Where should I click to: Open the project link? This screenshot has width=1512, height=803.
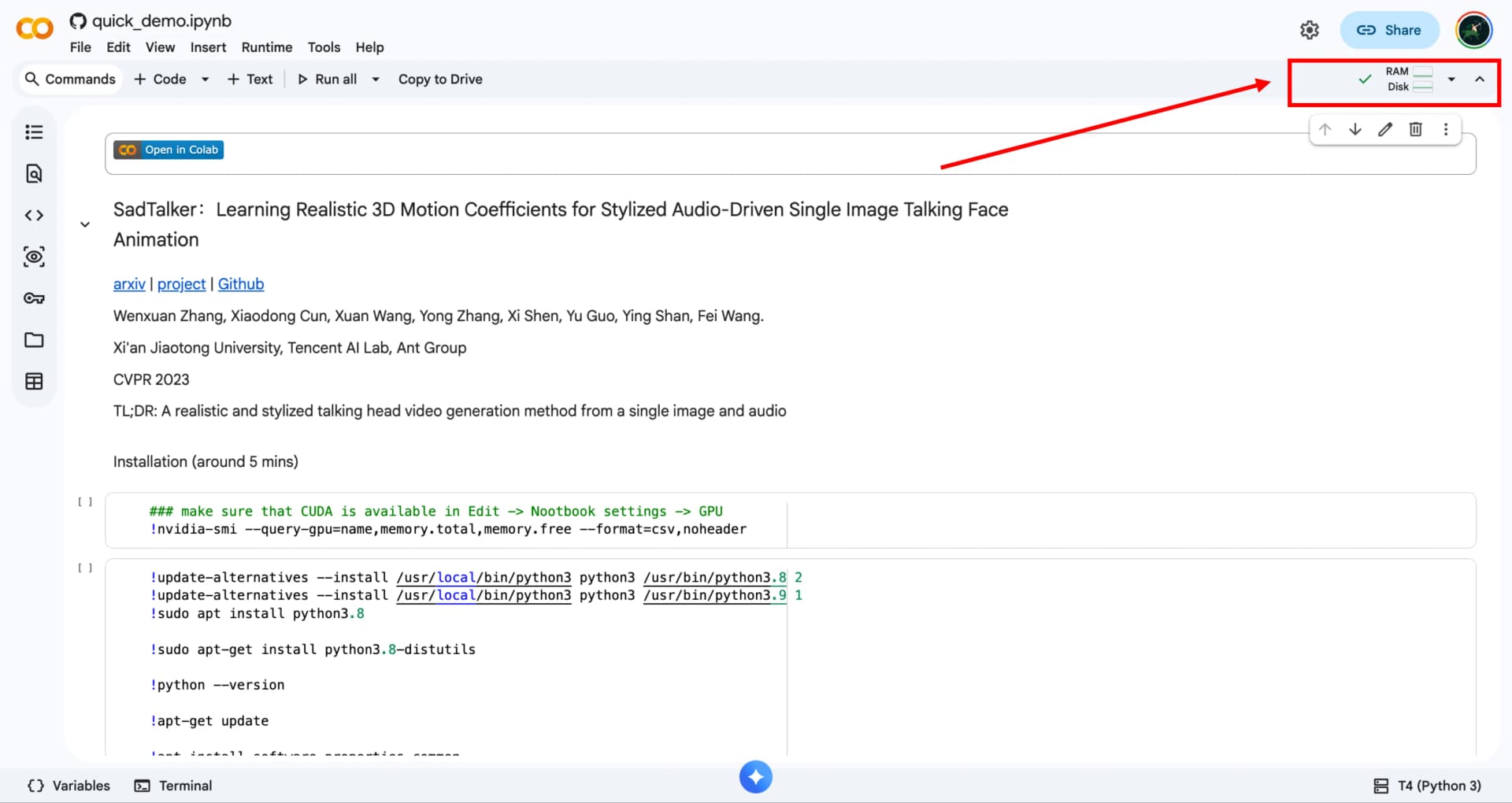click(x=181, y=284)
